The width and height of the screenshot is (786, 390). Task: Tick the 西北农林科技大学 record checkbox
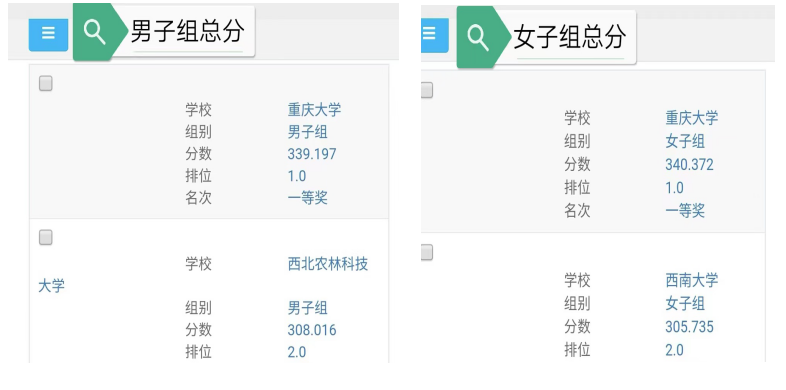click(x=46, y=238)
